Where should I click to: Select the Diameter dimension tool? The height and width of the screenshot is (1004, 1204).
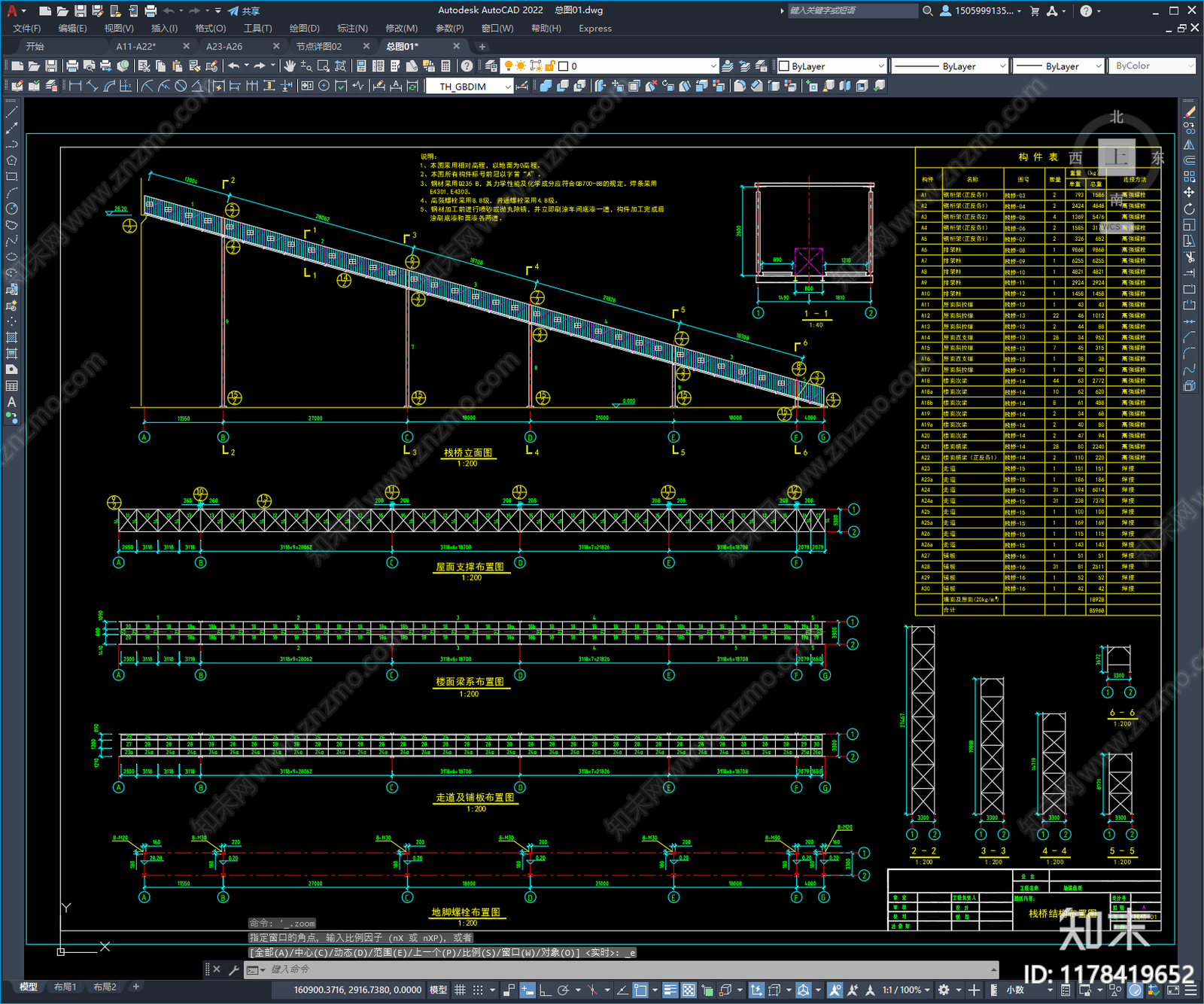click(x=181, y=86)
